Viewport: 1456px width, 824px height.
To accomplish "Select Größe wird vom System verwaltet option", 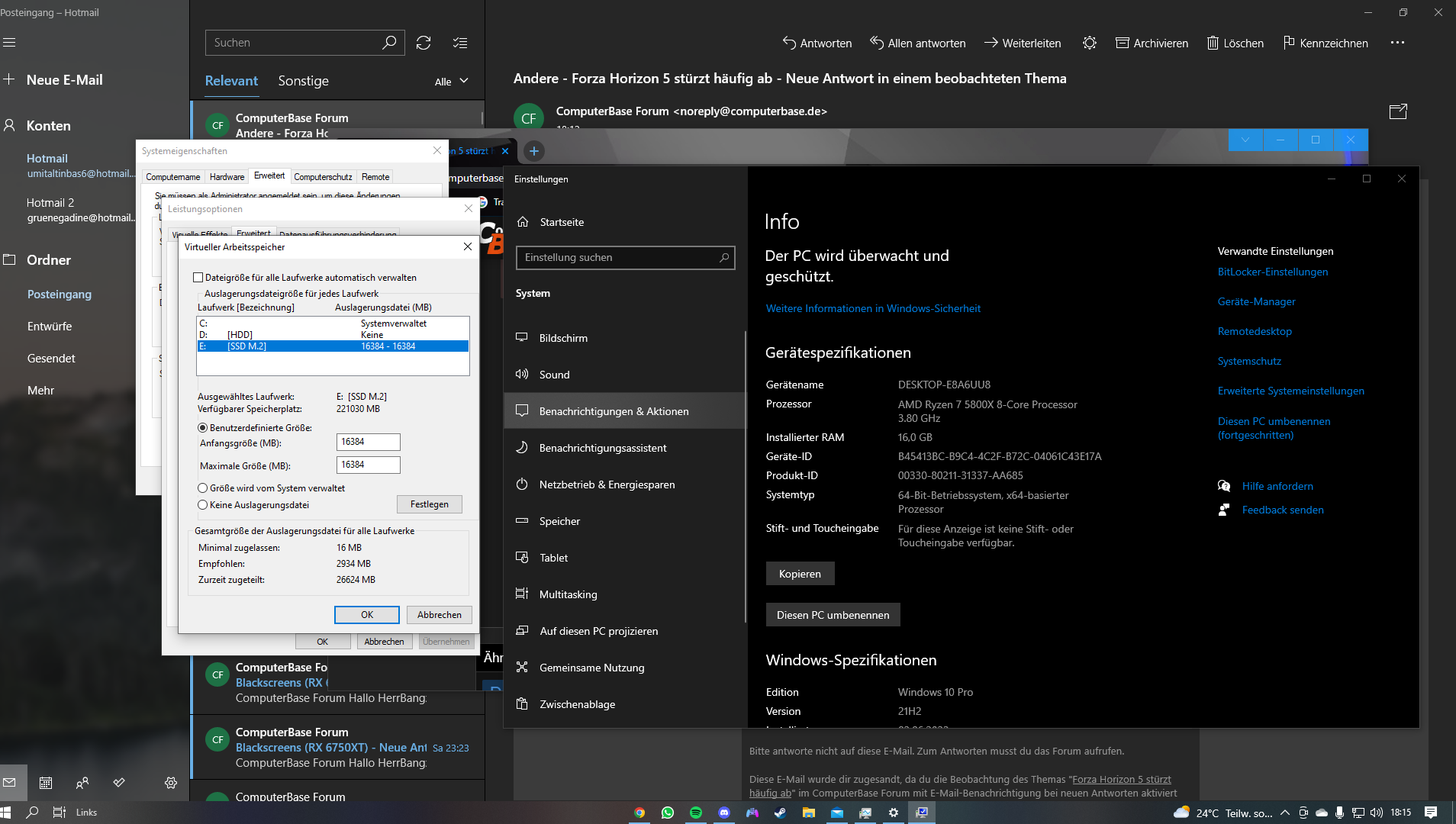I will [202, 488].
